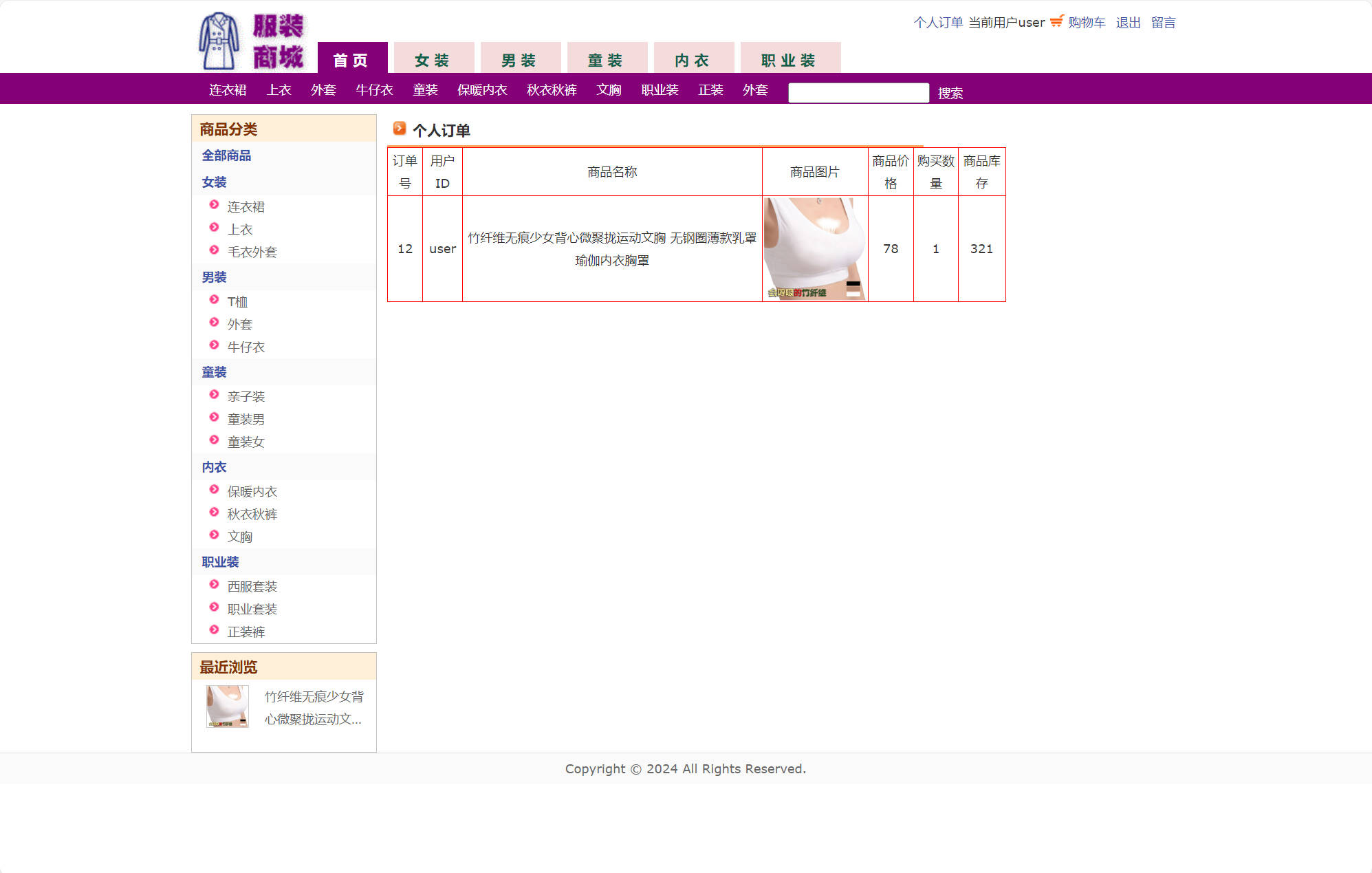Click the search text input field
The height and width of the screenshot is (873, 1372).
[858, 93]
